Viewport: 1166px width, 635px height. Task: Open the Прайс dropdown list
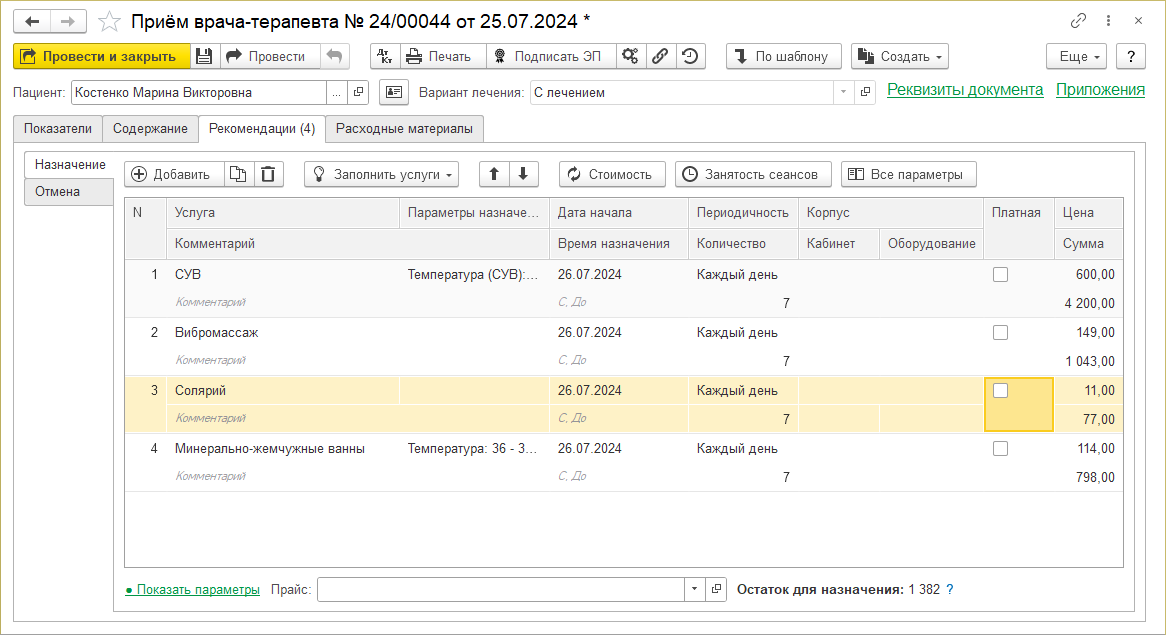695,589
